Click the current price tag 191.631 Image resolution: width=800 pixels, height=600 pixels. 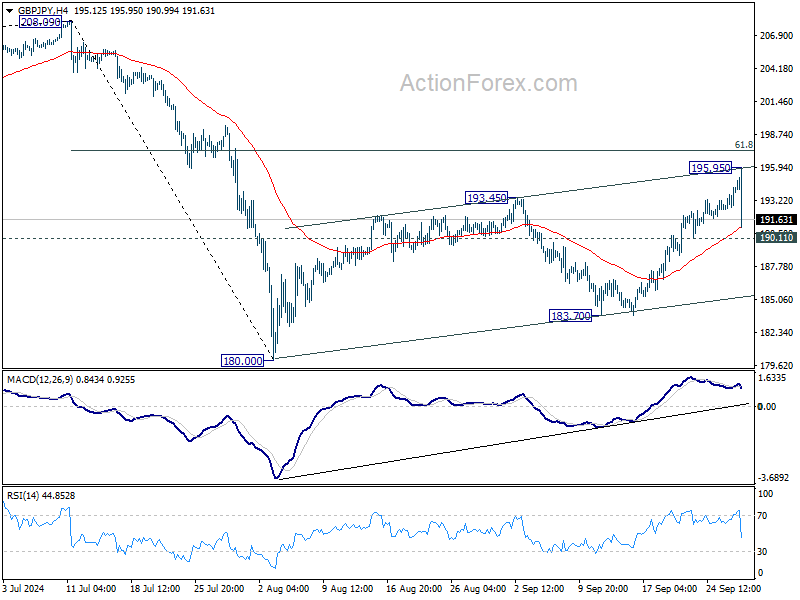pos(776,219)
